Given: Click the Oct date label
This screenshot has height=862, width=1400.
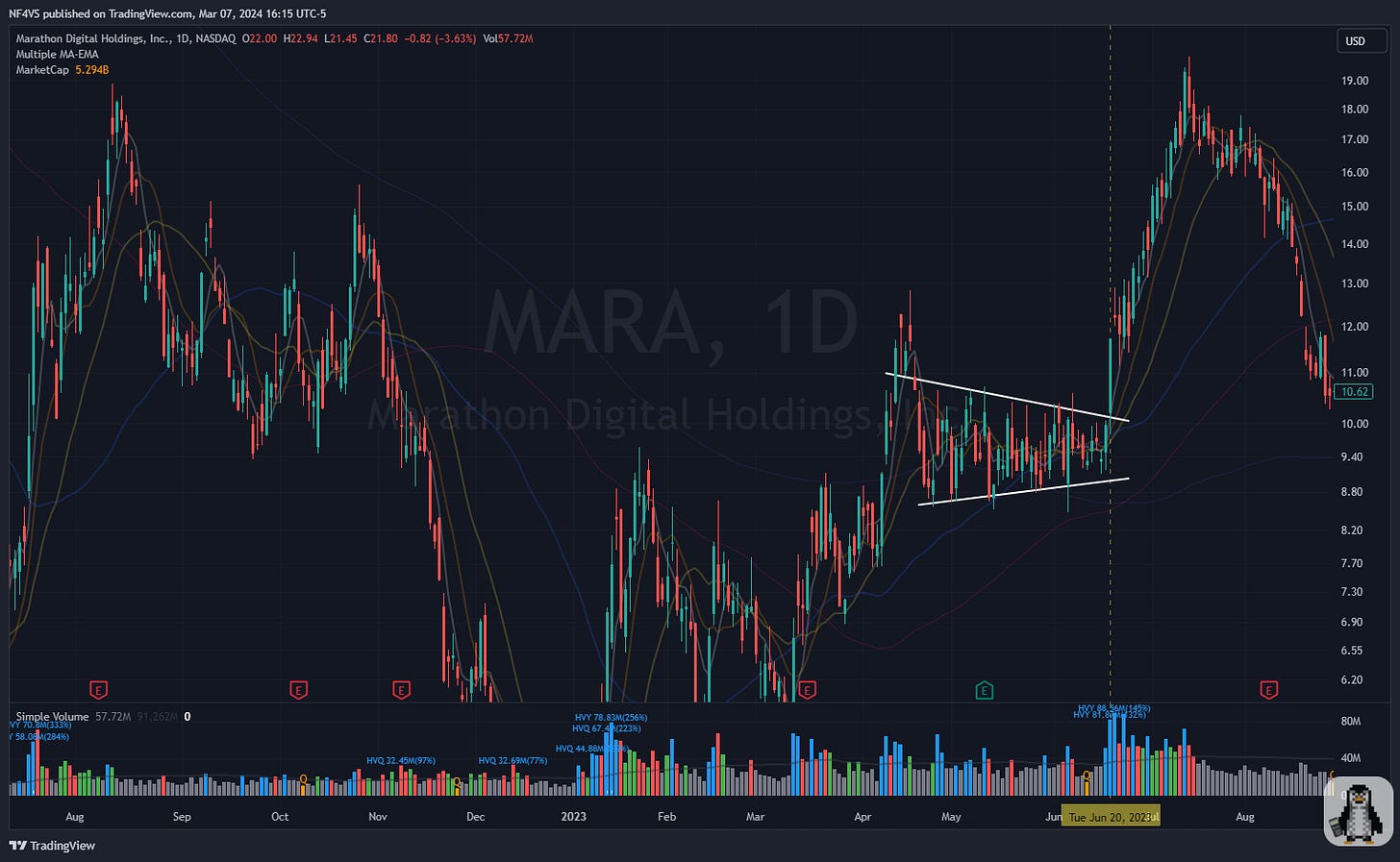Looking at the screenshot, I should pyautogui.click(x=280, y=817).
